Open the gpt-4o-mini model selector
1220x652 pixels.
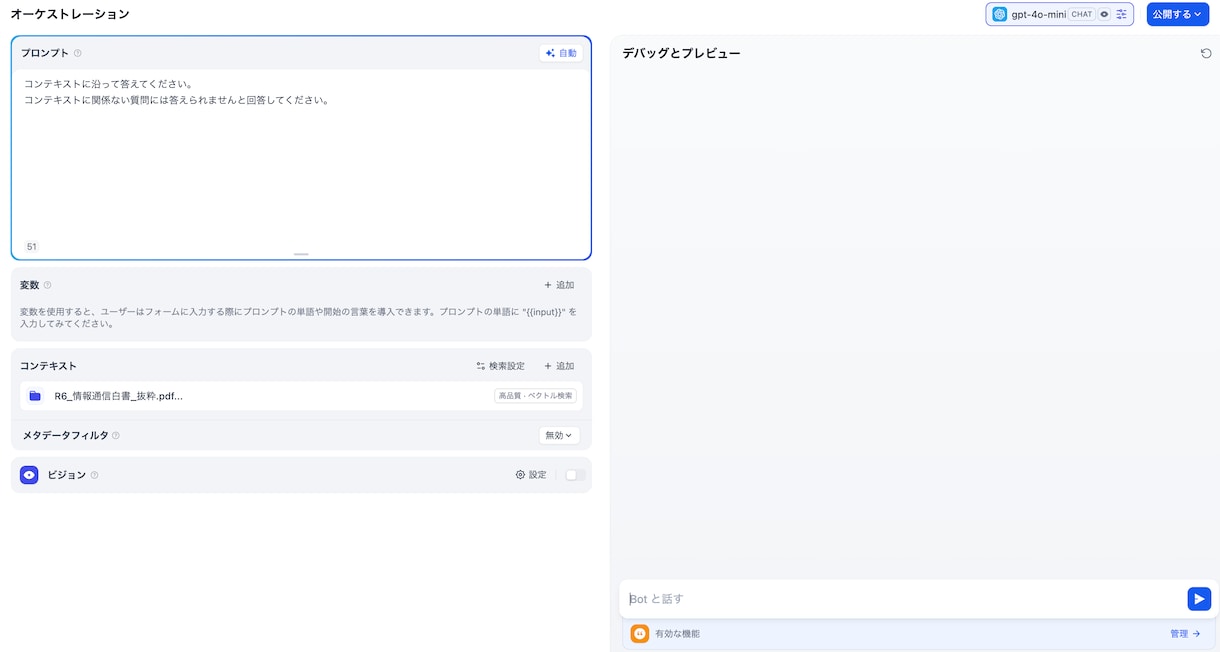tap(1060, 14)
